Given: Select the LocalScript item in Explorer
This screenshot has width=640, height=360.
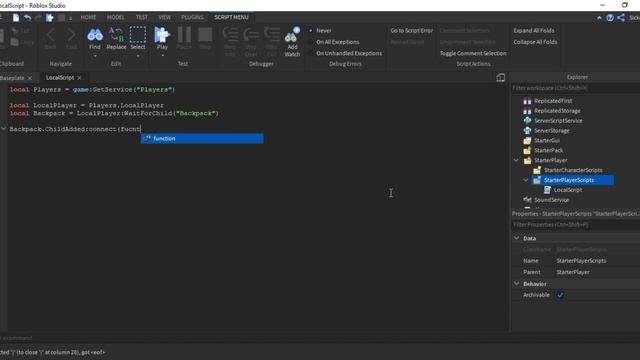Looking at the screenshot, I should point(568,190).
